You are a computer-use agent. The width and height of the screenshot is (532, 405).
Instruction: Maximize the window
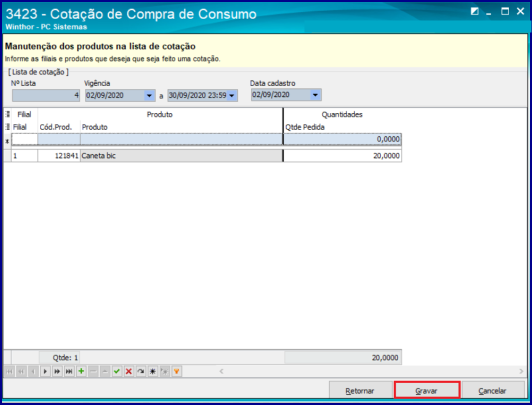505,12
